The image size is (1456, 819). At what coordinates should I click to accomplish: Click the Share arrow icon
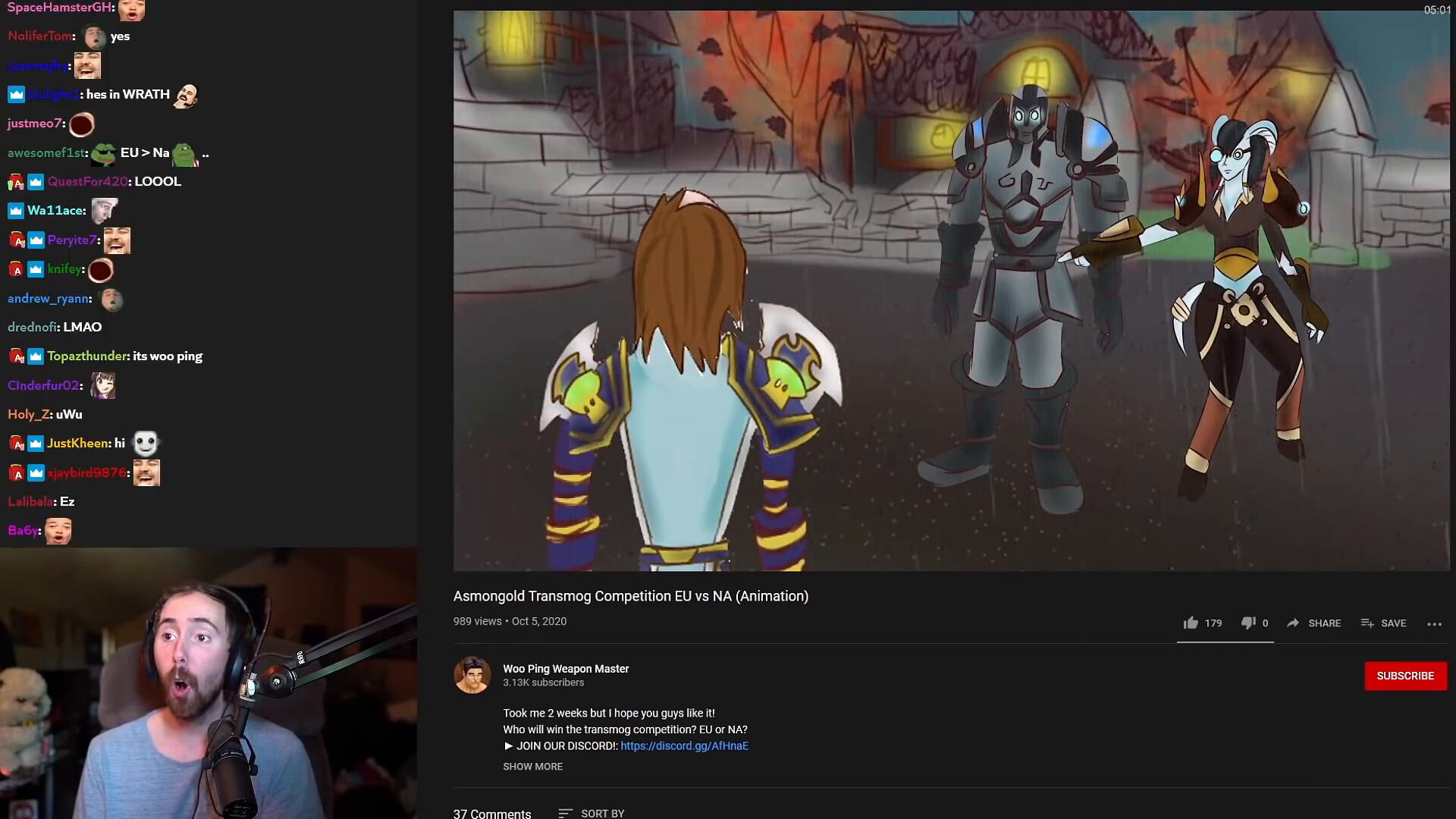[1293, 623]
